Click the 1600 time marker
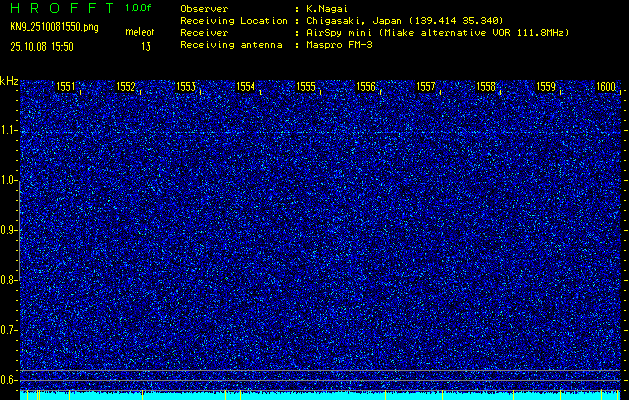 click(606, 87)
